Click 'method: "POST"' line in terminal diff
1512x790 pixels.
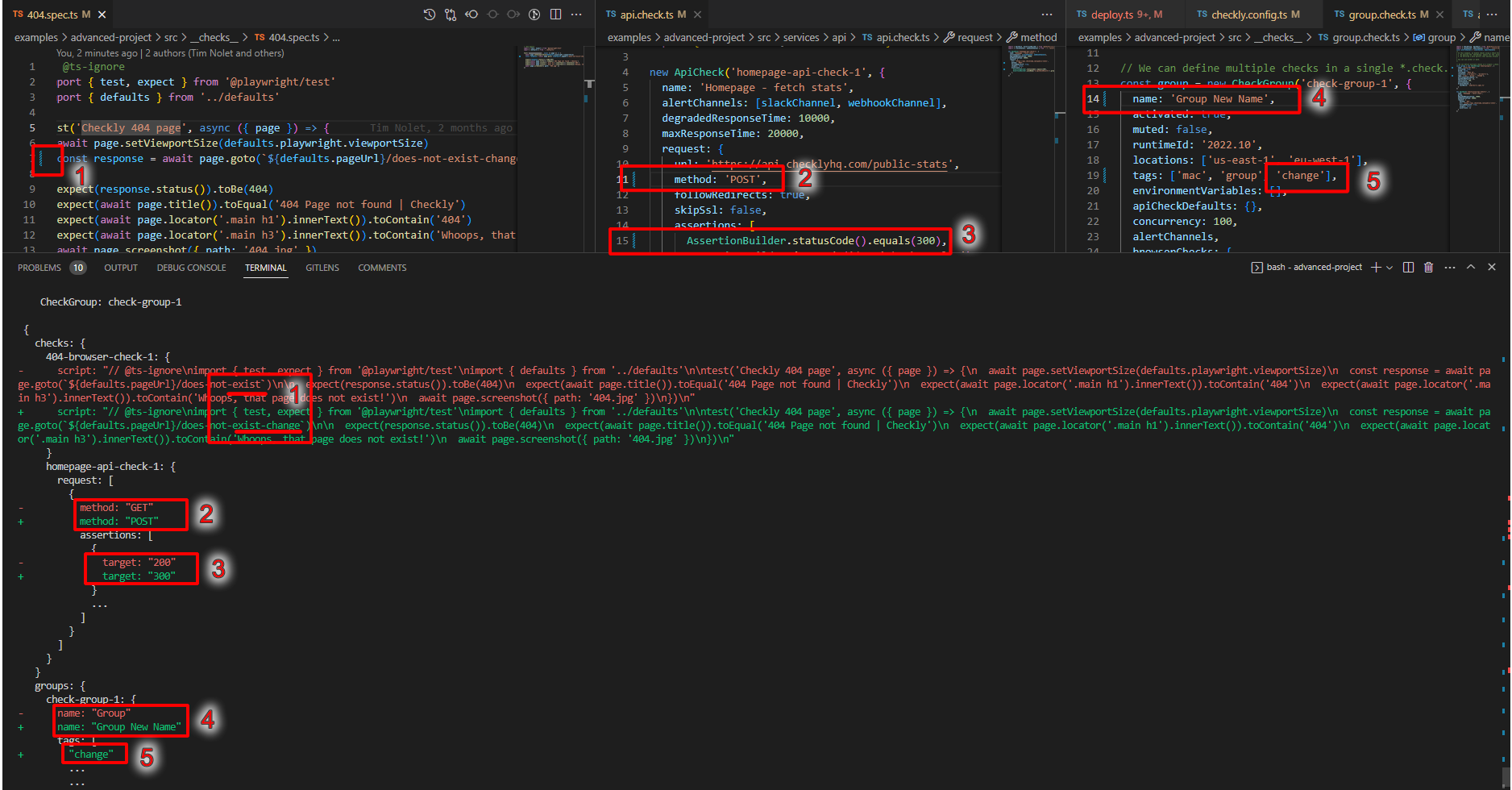[x=118, y=522]
